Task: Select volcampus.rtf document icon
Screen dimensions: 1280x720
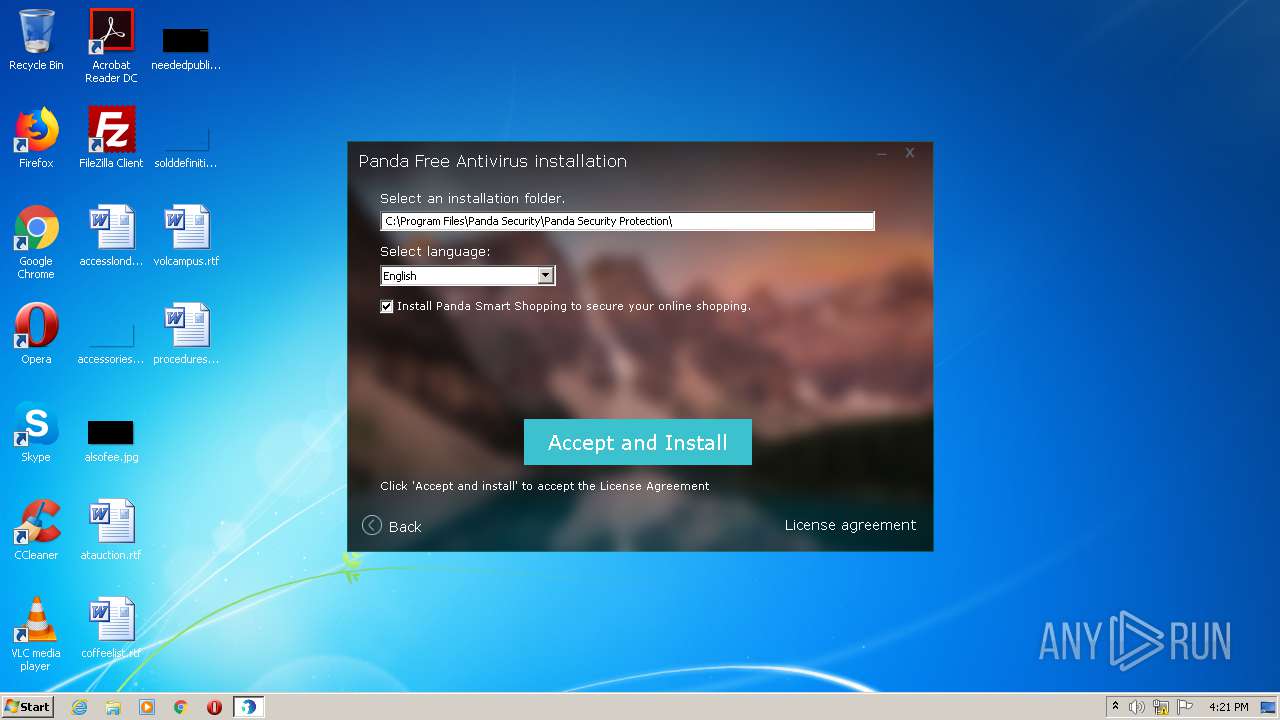Action: pos(186,236)
